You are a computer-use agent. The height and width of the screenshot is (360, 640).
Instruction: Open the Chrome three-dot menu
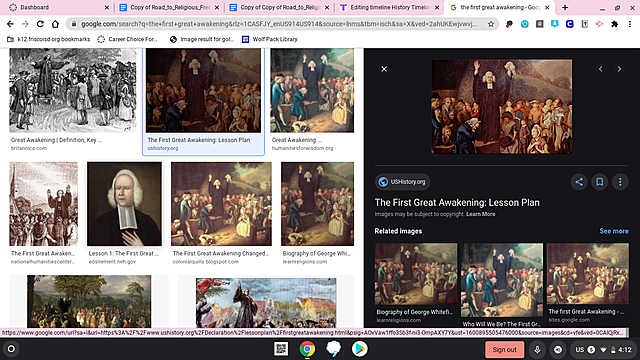(x=630, y=24)
